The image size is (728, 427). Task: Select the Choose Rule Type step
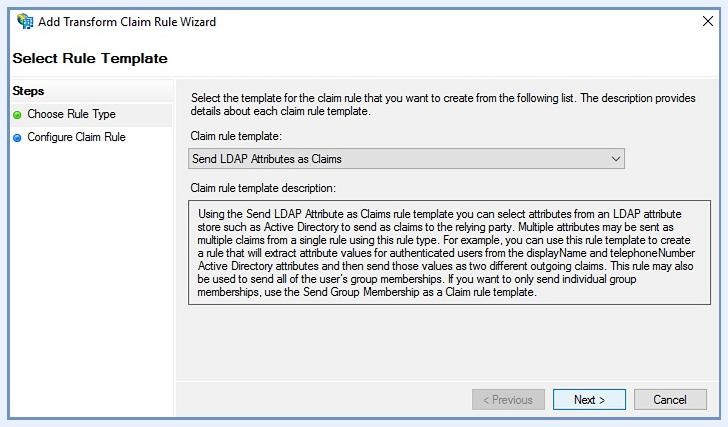pos(71,115)
